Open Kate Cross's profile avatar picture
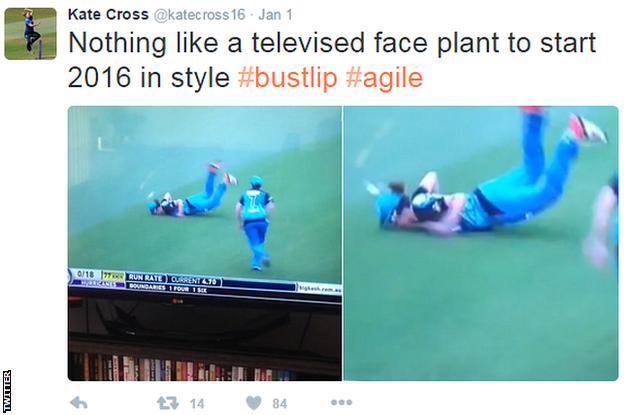This screenshot has height=415, width=624. point(30,33)
